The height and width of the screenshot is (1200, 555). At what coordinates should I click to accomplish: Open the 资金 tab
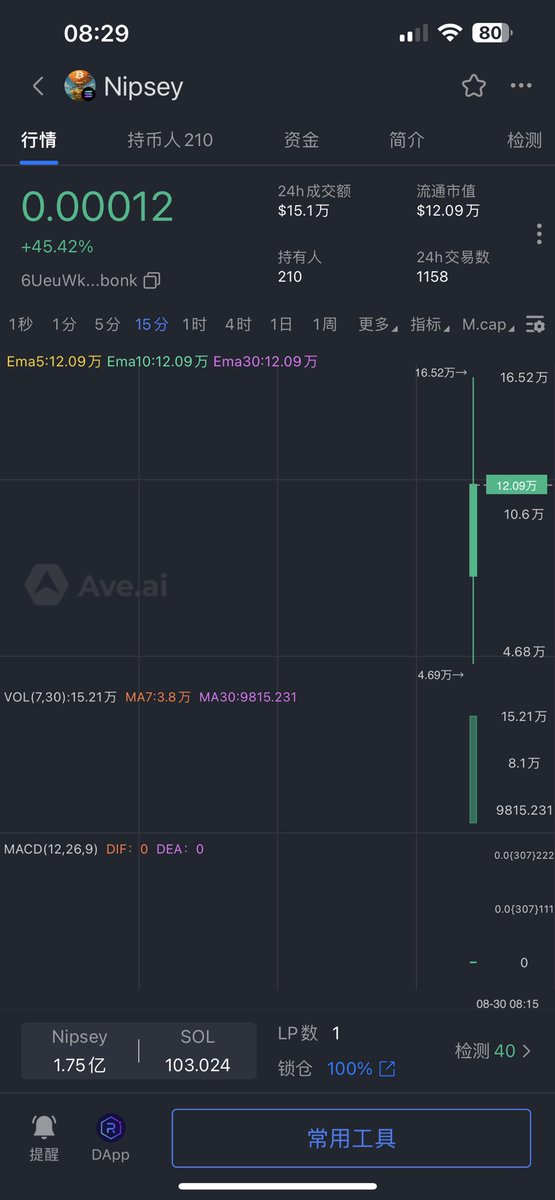click(301, 140)
